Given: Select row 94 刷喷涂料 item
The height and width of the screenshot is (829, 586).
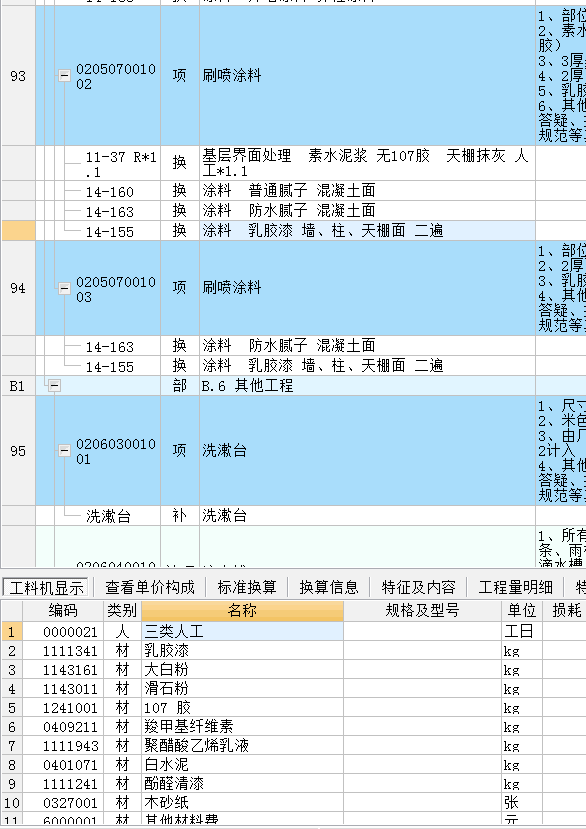Looking at the screenshot, I should coord(367,288).
